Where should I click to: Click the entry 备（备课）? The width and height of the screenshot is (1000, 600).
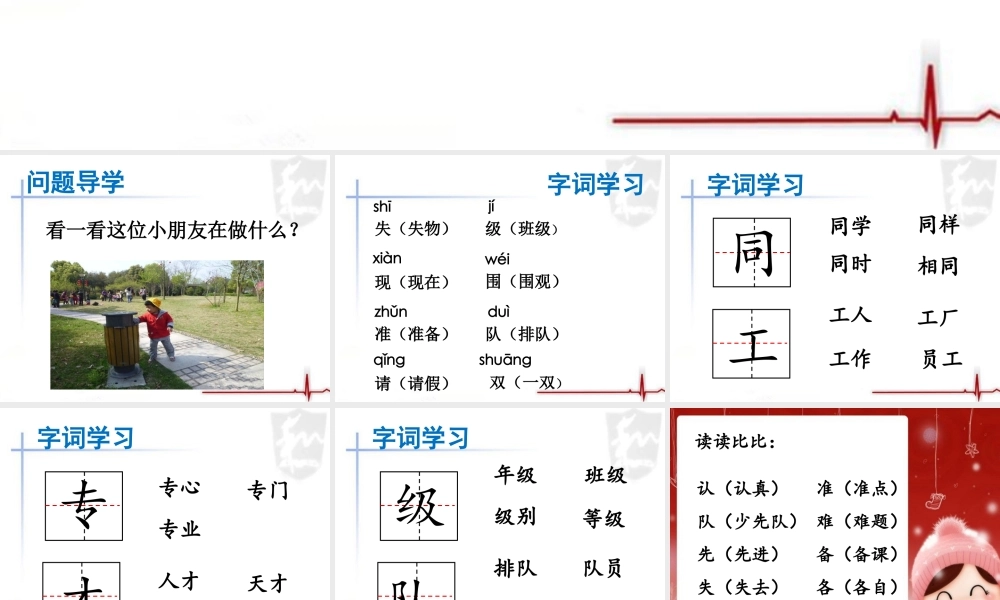pos(858,554)
